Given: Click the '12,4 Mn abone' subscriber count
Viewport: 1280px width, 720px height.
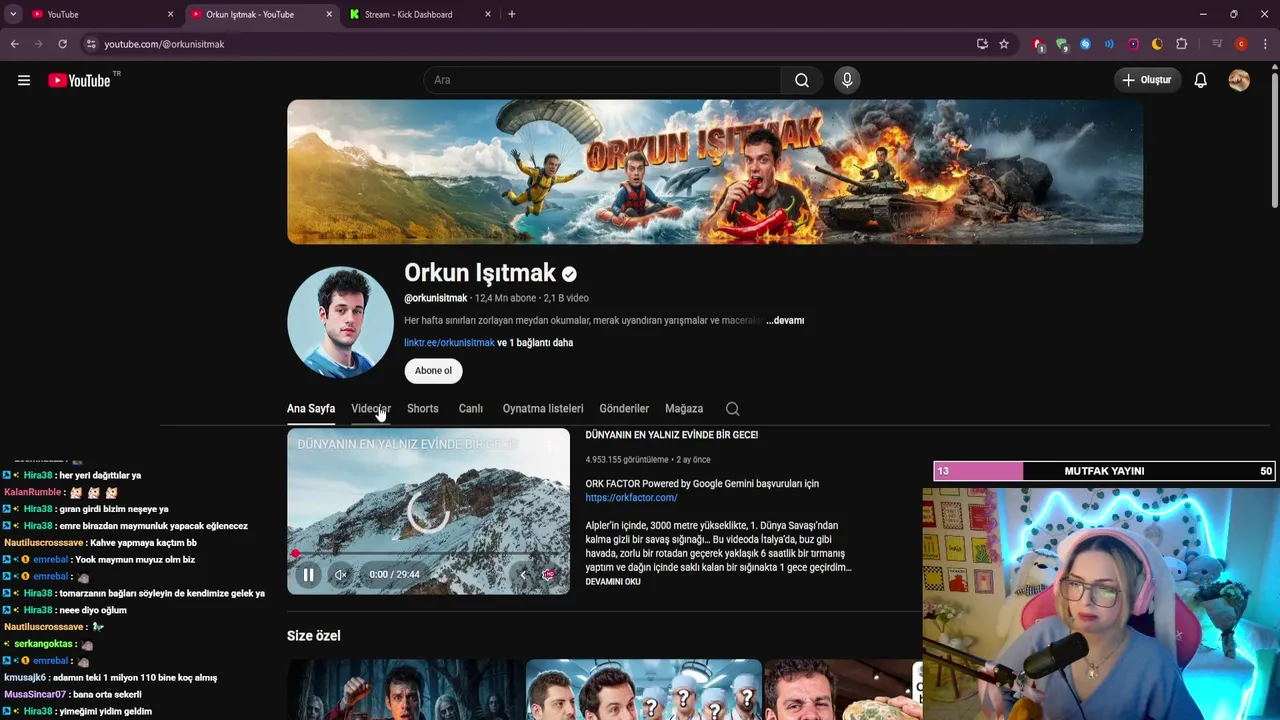Looking at the screenshot, I should coord(506,298).
